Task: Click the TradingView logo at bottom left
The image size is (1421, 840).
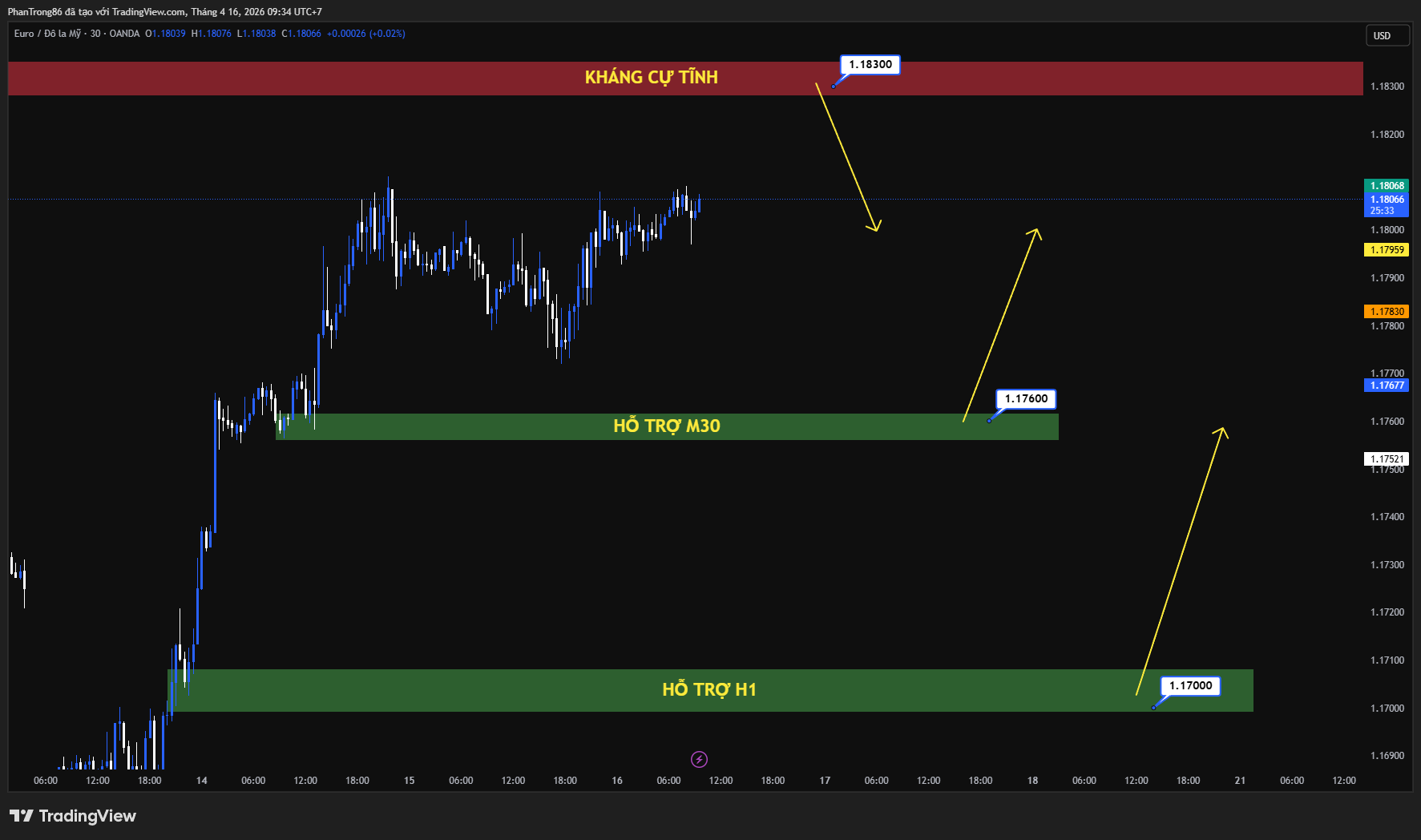Action: click(73, 816)
